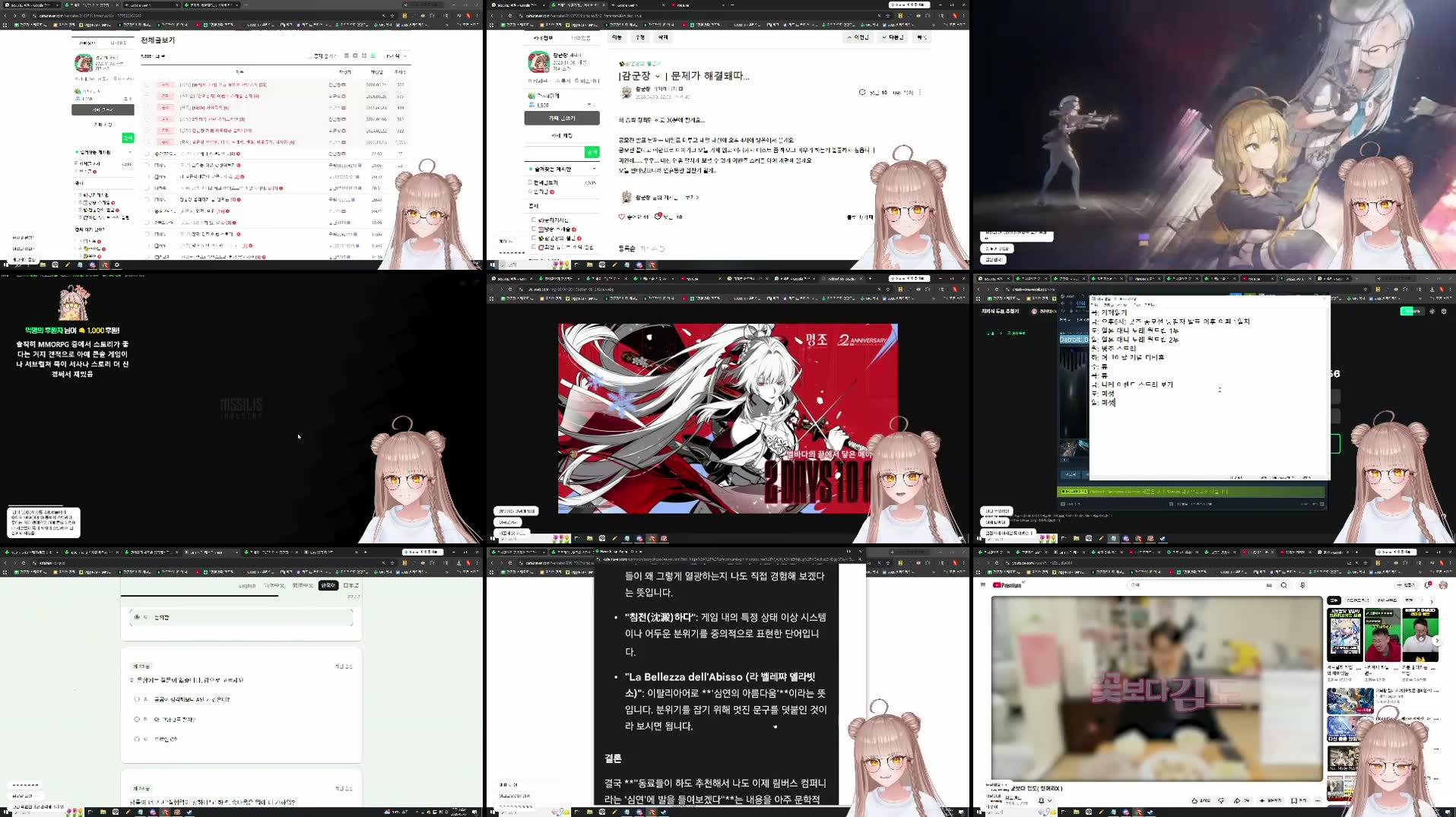Image resolution: width=1456 pixels, height=817 pixels.
Task: Open the '나의활동' tab in the cafe post sidebar
Action: point(580,38)
